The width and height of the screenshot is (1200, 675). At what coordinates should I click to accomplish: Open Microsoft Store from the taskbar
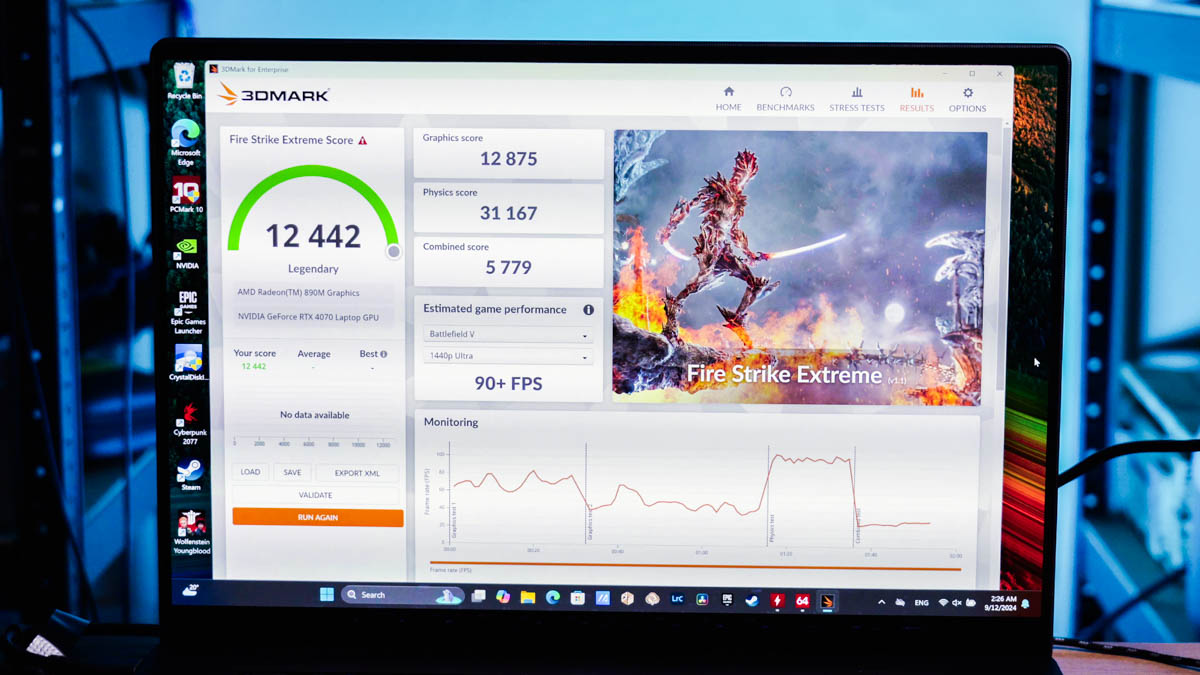(578, 598)
